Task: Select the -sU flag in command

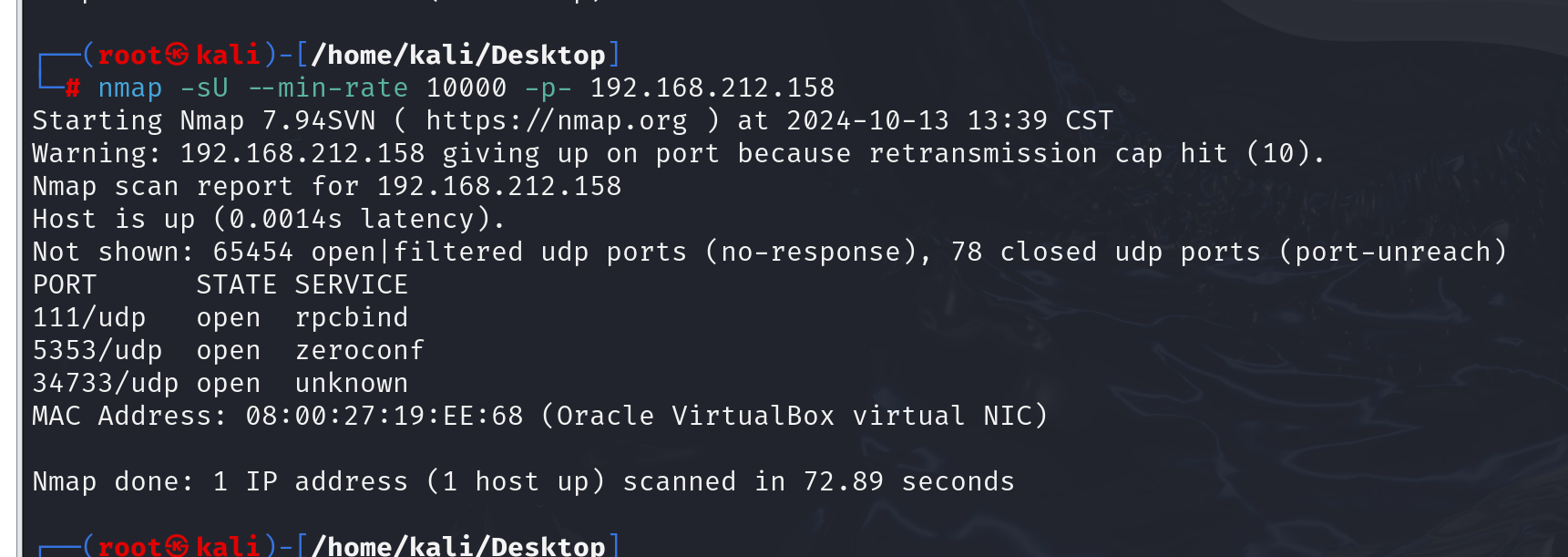Action: pyautogui.click(x=204, y=88)
